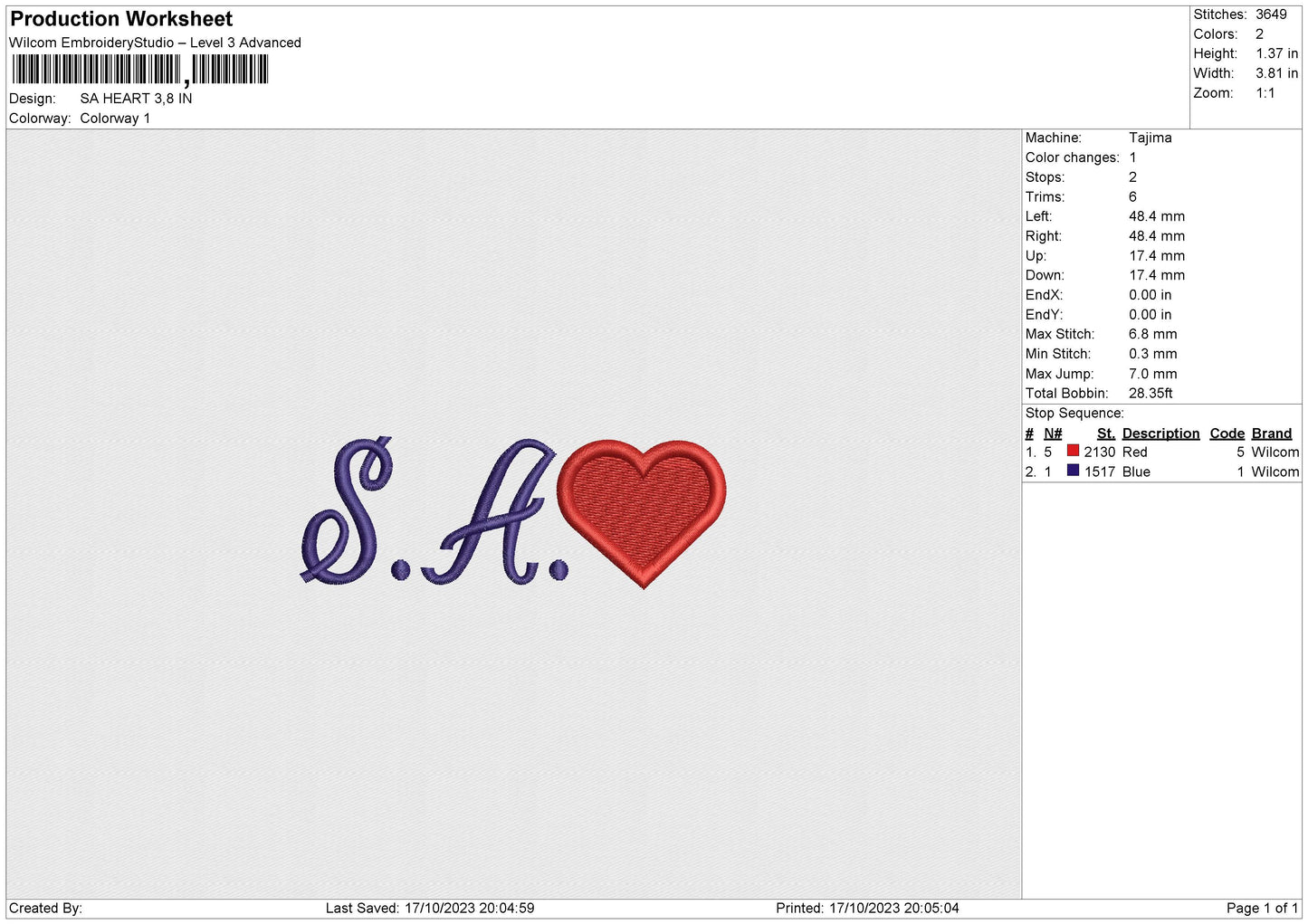Viewport: 1308px width, 924px height.
Task: Click the 'Color changes:' label
Action: pyautogui.click(x=1073, y=157)
